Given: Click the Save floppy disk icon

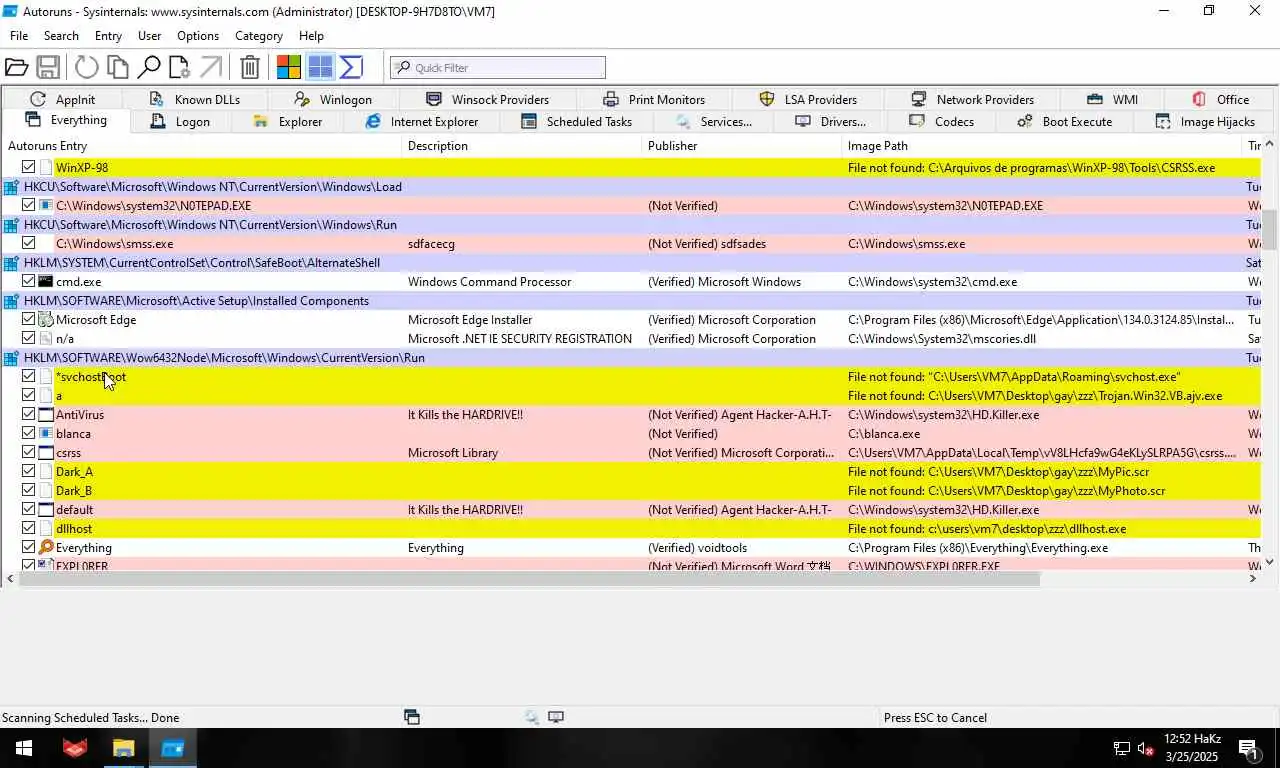Looking at the screenshot, I should [x=48, y=68].
